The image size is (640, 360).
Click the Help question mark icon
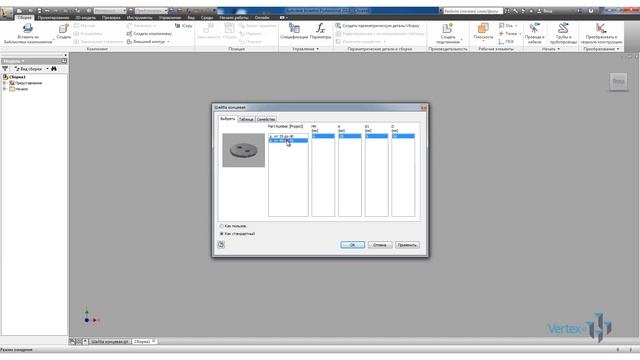coord(590,11)
